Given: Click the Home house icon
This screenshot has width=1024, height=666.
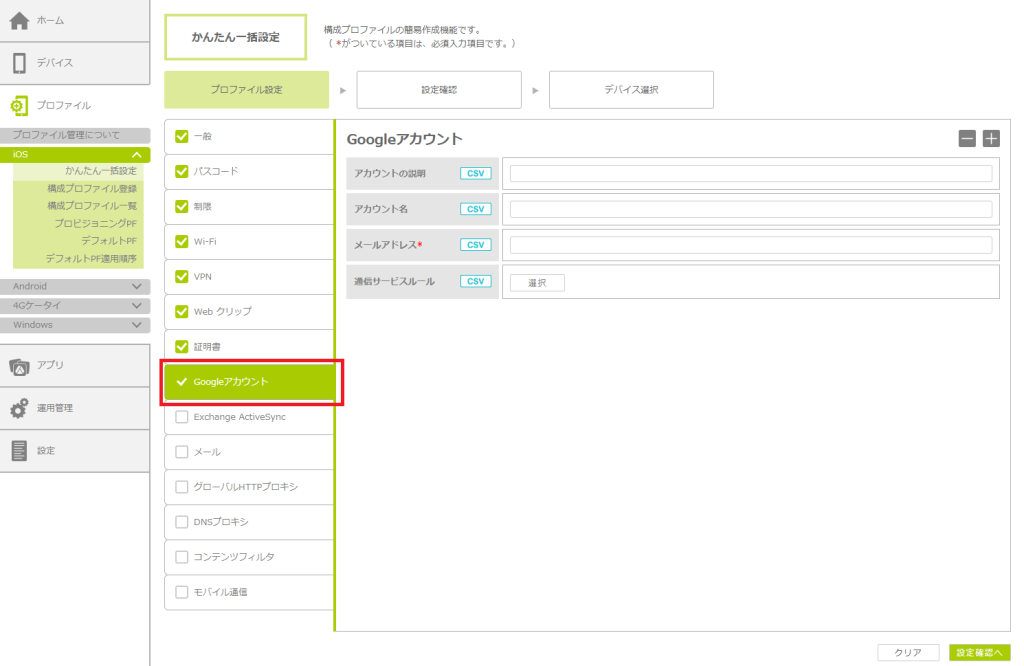Looking at the screenshot, I should click(x=19, y=21).
